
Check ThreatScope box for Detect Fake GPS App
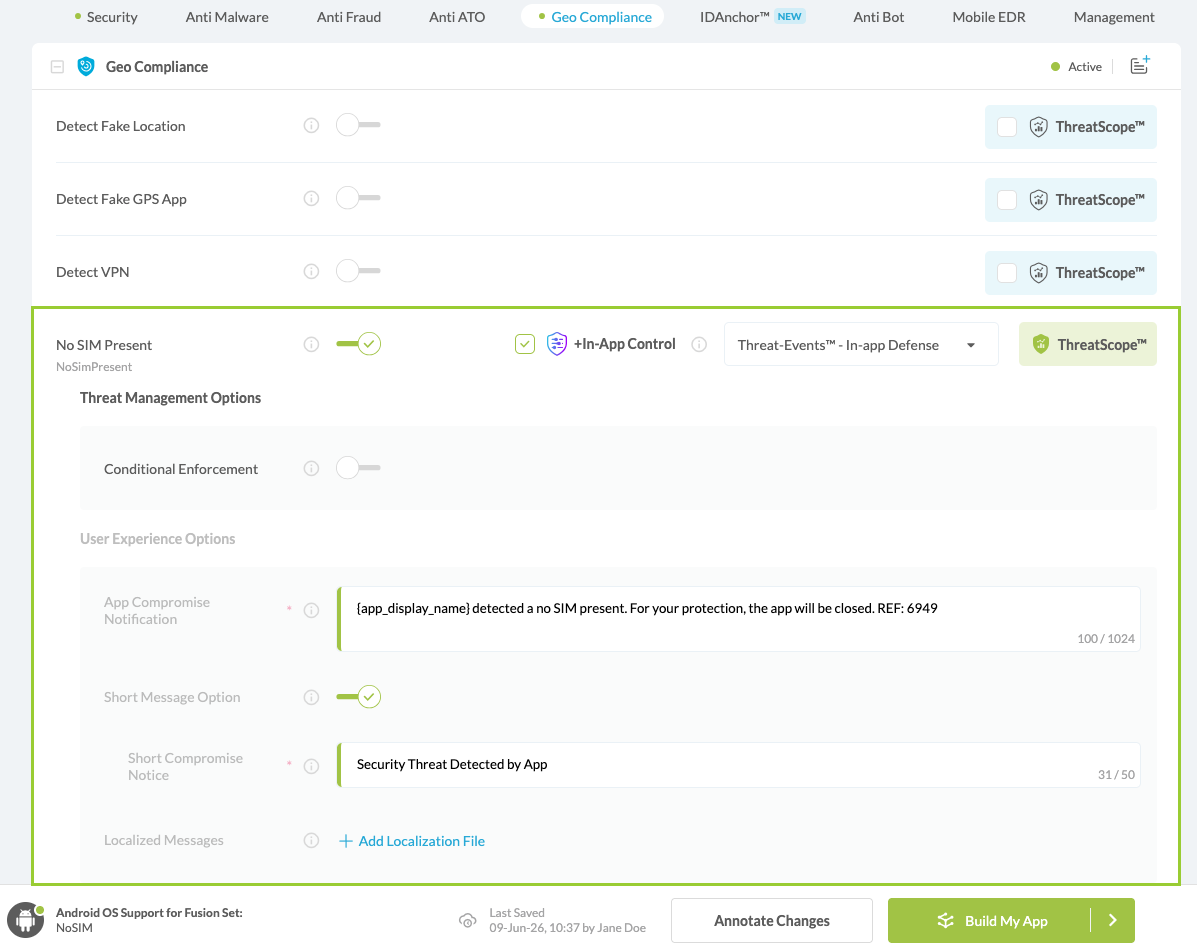(x=1007, y=200)
